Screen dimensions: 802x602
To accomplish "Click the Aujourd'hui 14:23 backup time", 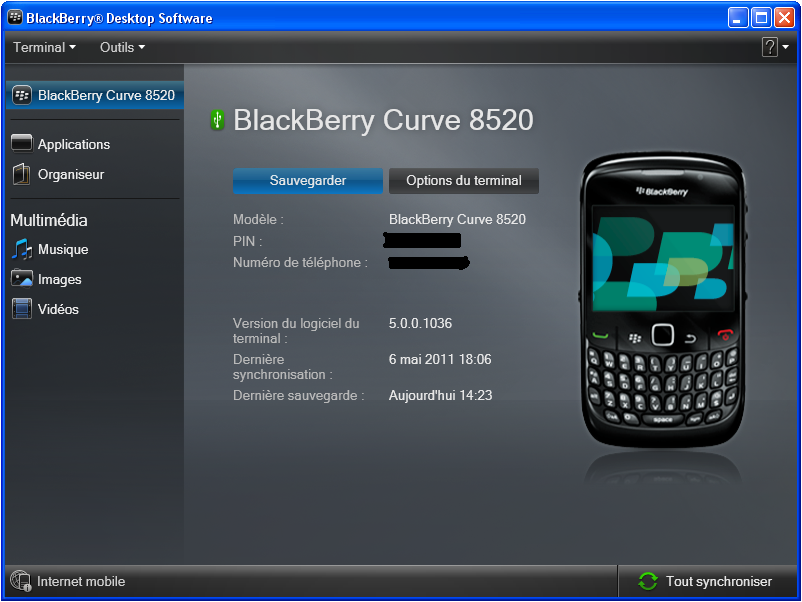I will (x=440, y=395).
